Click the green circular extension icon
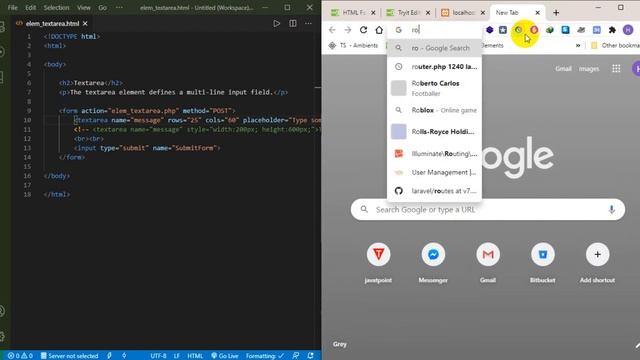The image size is (640, 360). point(518,30)
